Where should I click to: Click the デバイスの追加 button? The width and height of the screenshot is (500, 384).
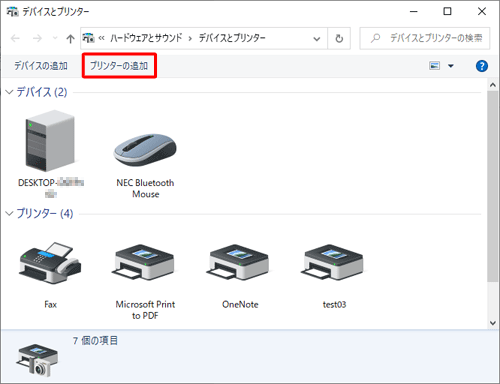[x=41, y=66]
